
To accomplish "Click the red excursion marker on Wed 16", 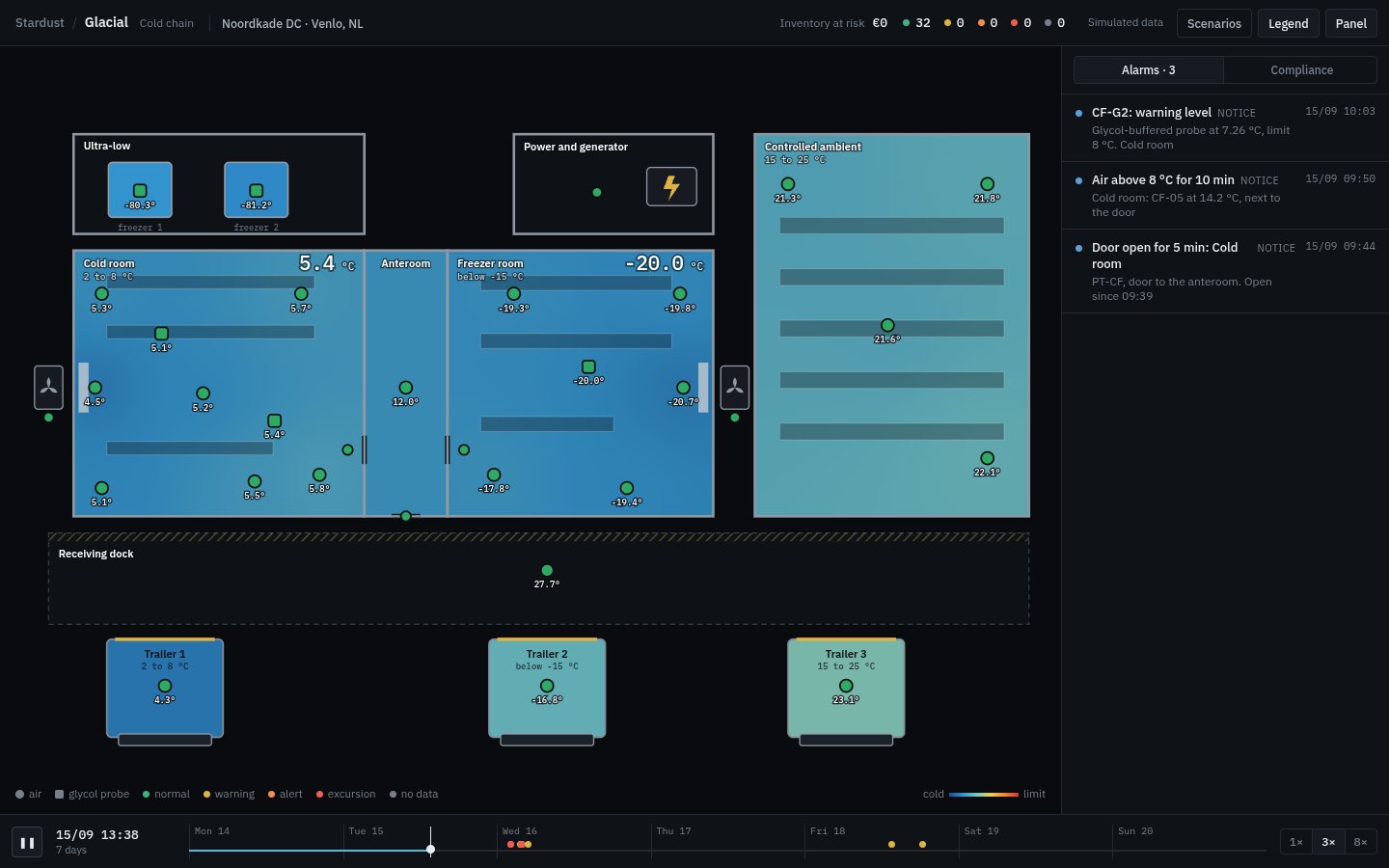I will tap(511, 844).
